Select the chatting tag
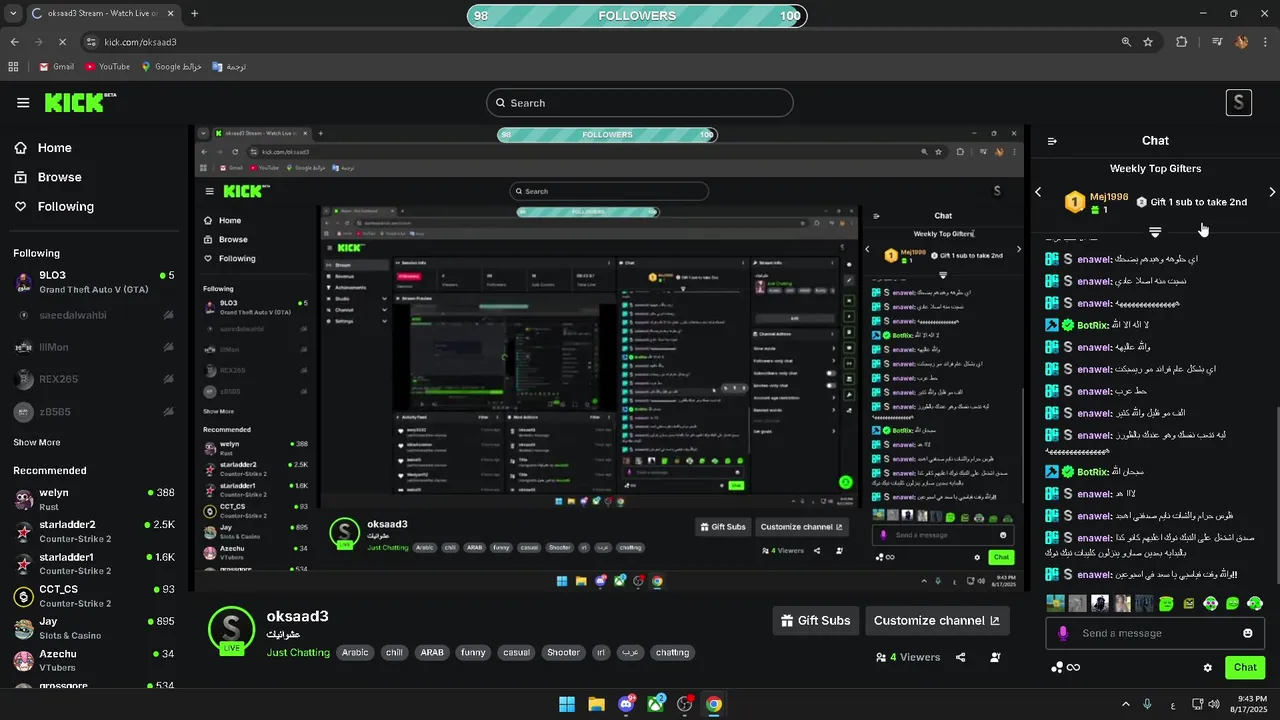Image resolution: width=1280 pixels, height=720 pixels. point(672,652)
